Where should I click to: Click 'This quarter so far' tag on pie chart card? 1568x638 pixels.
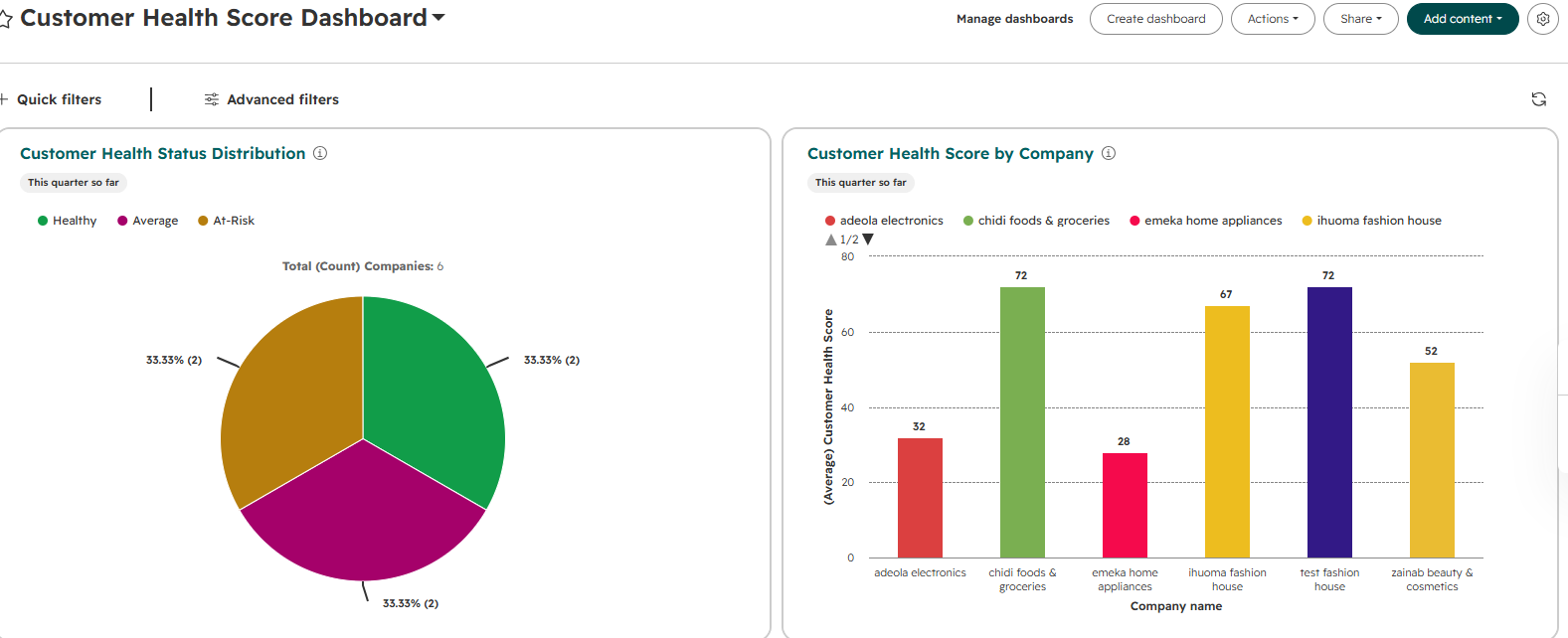tap(74, 183)
